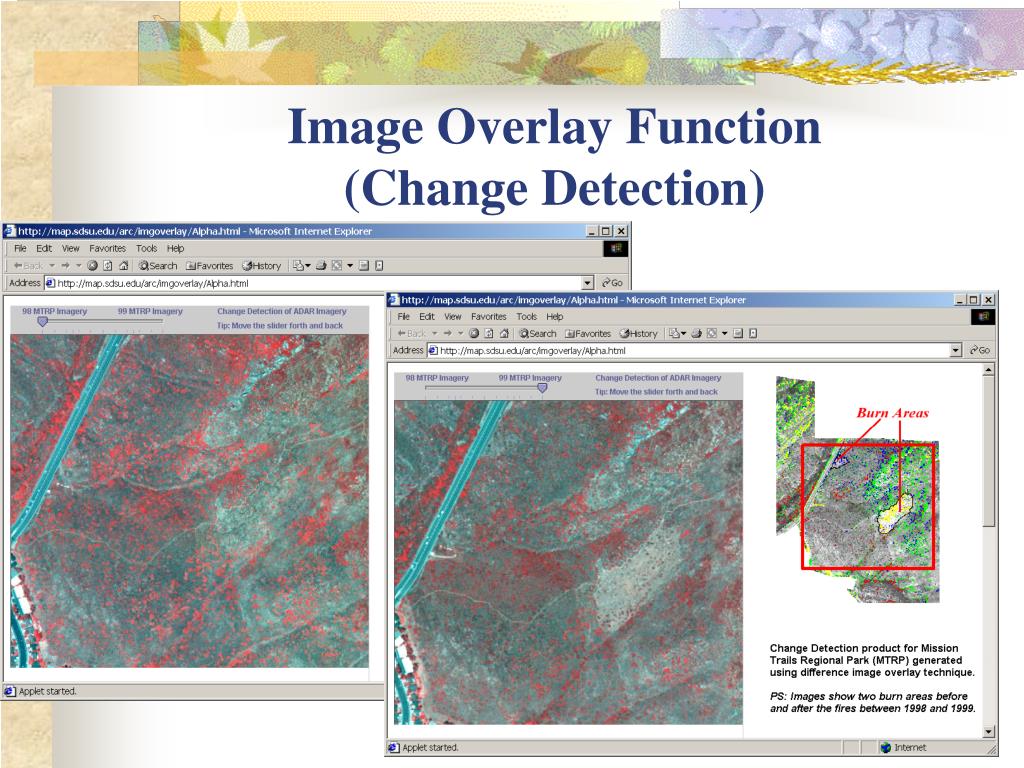The image size is (1024, 768).
Task: Click the Refresh icon in the left browser window
Action: pyautogui.click(x=108, y=266)
